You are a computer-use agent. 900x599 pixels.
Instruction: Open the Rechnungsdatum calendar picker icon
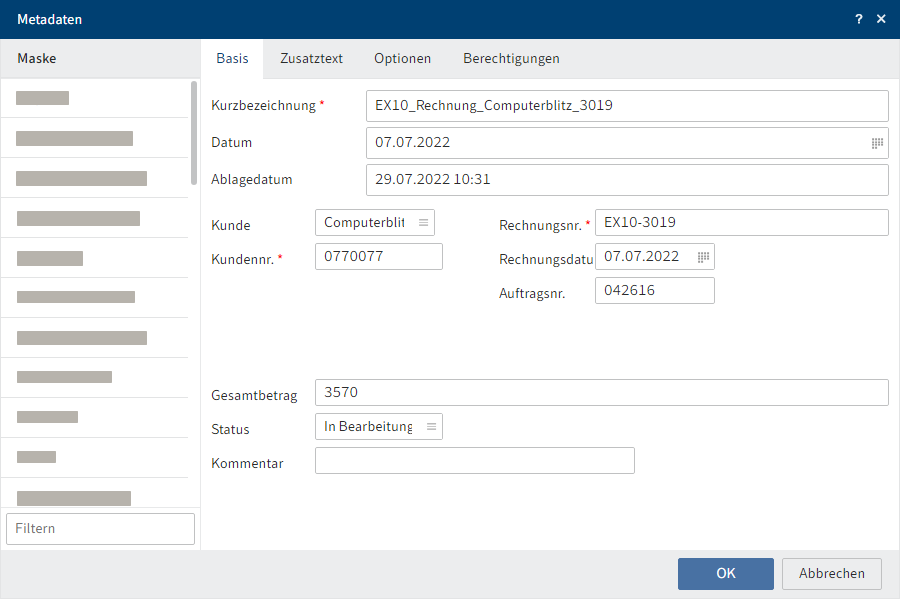click(x=703, y=256)
